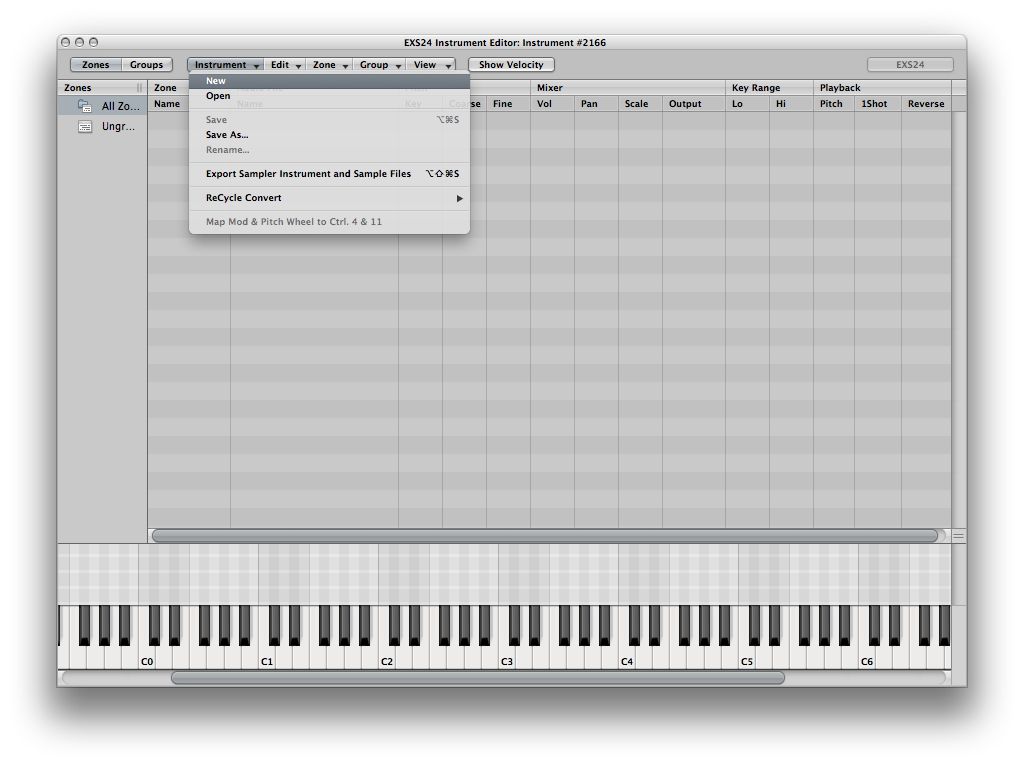Select the Ungrouped zones tree item

click(102, 127)
